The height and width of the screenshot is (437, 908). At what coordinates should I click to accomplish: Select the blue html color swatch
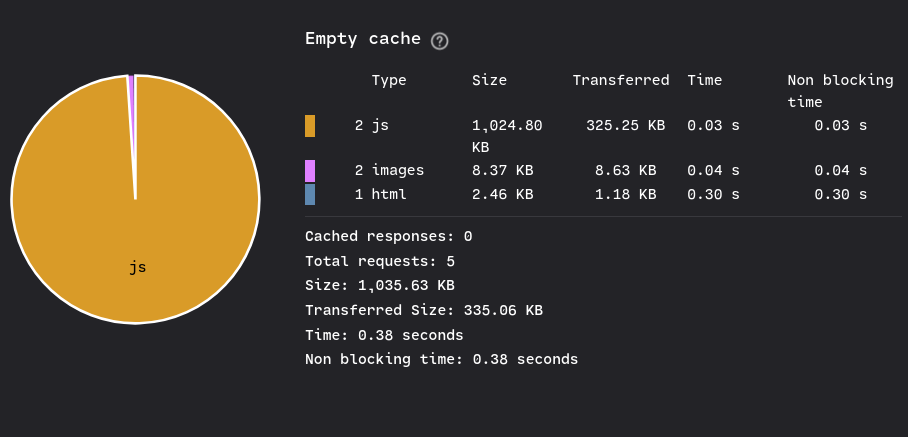pos(310,194)
